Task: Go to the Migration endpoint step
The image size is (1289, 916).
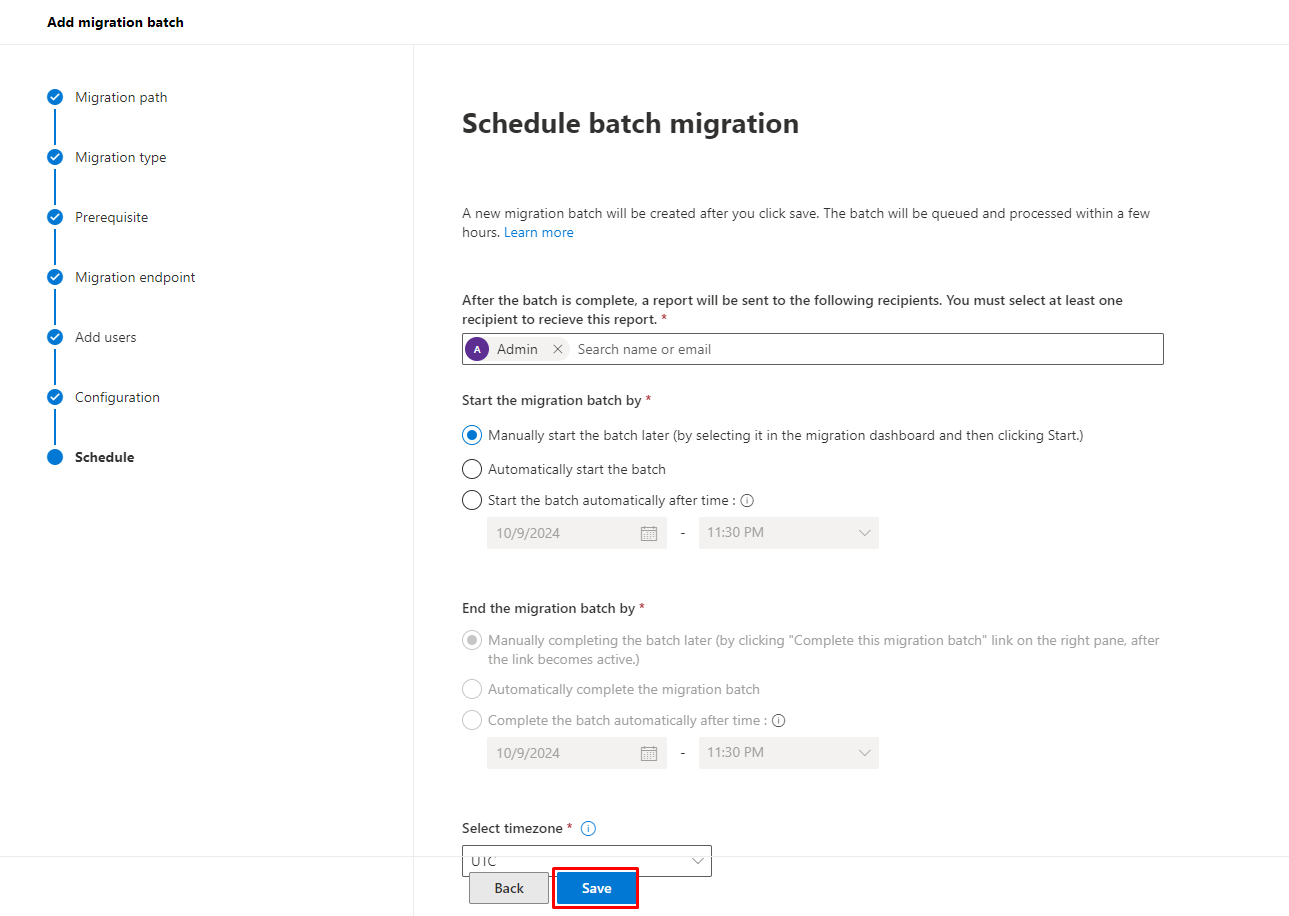Action: click(x=135, y=277)
